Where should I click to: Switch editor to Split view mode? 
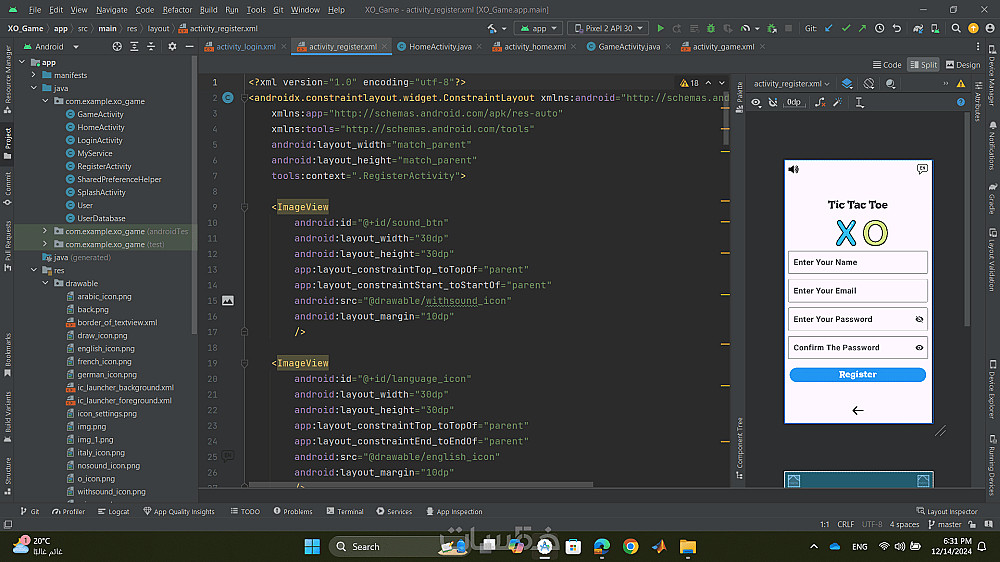[923, 65]
